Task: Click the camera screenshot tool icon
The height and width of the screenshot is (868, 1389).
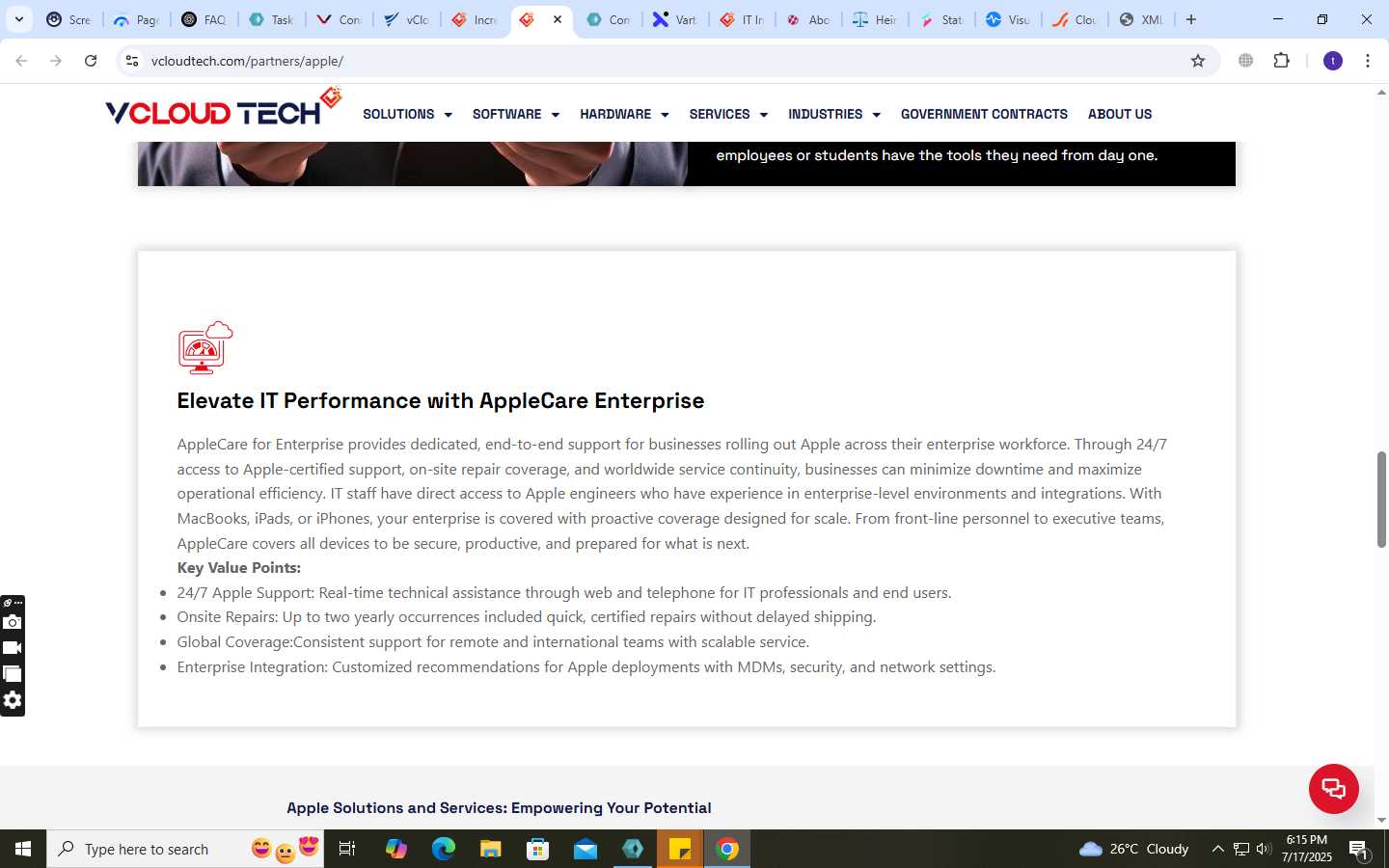Action: [x=13, y=622]
